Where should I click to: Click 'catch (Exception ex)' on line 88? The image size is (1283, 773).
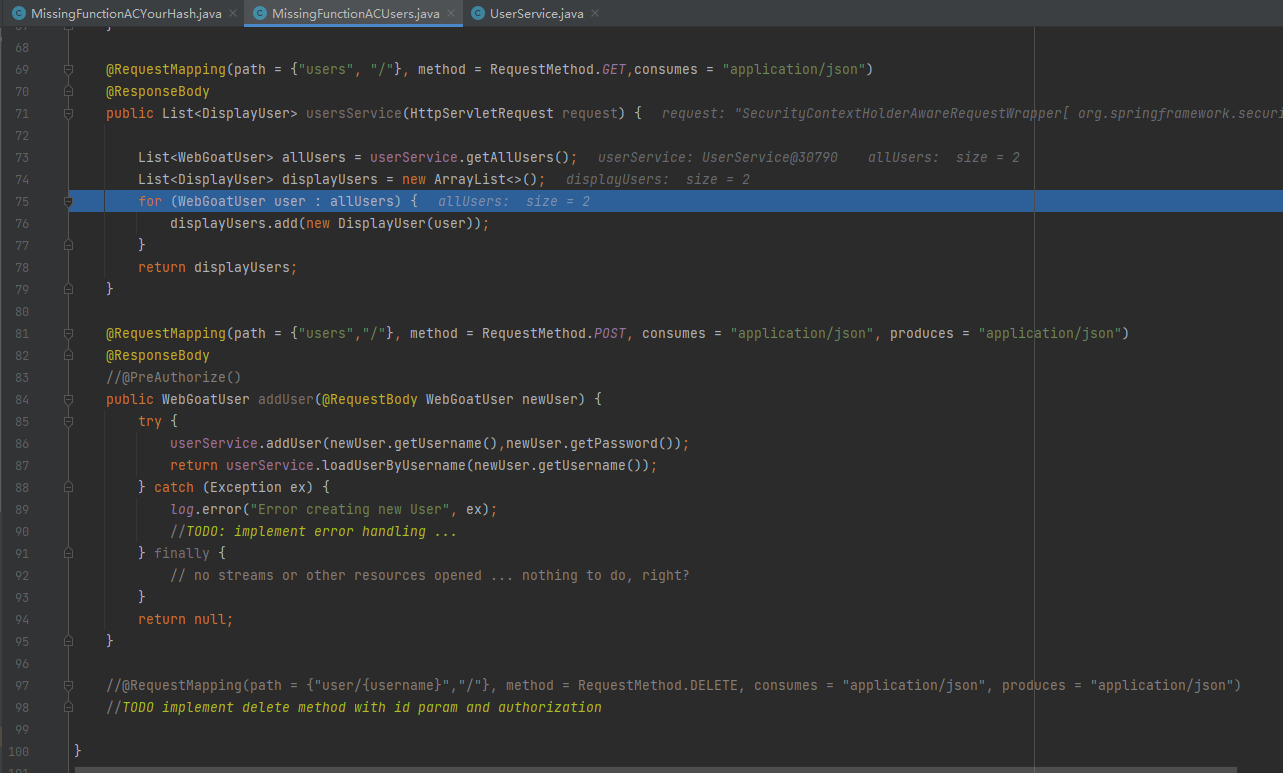pyautogui.click(x=234, y=488)
